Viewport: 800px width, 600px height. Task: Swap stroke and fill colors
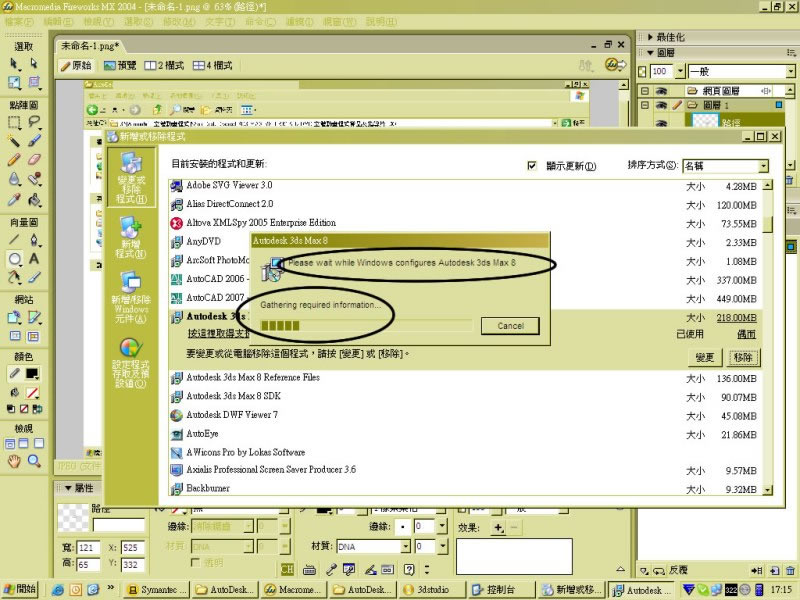(x=37, y=409)
